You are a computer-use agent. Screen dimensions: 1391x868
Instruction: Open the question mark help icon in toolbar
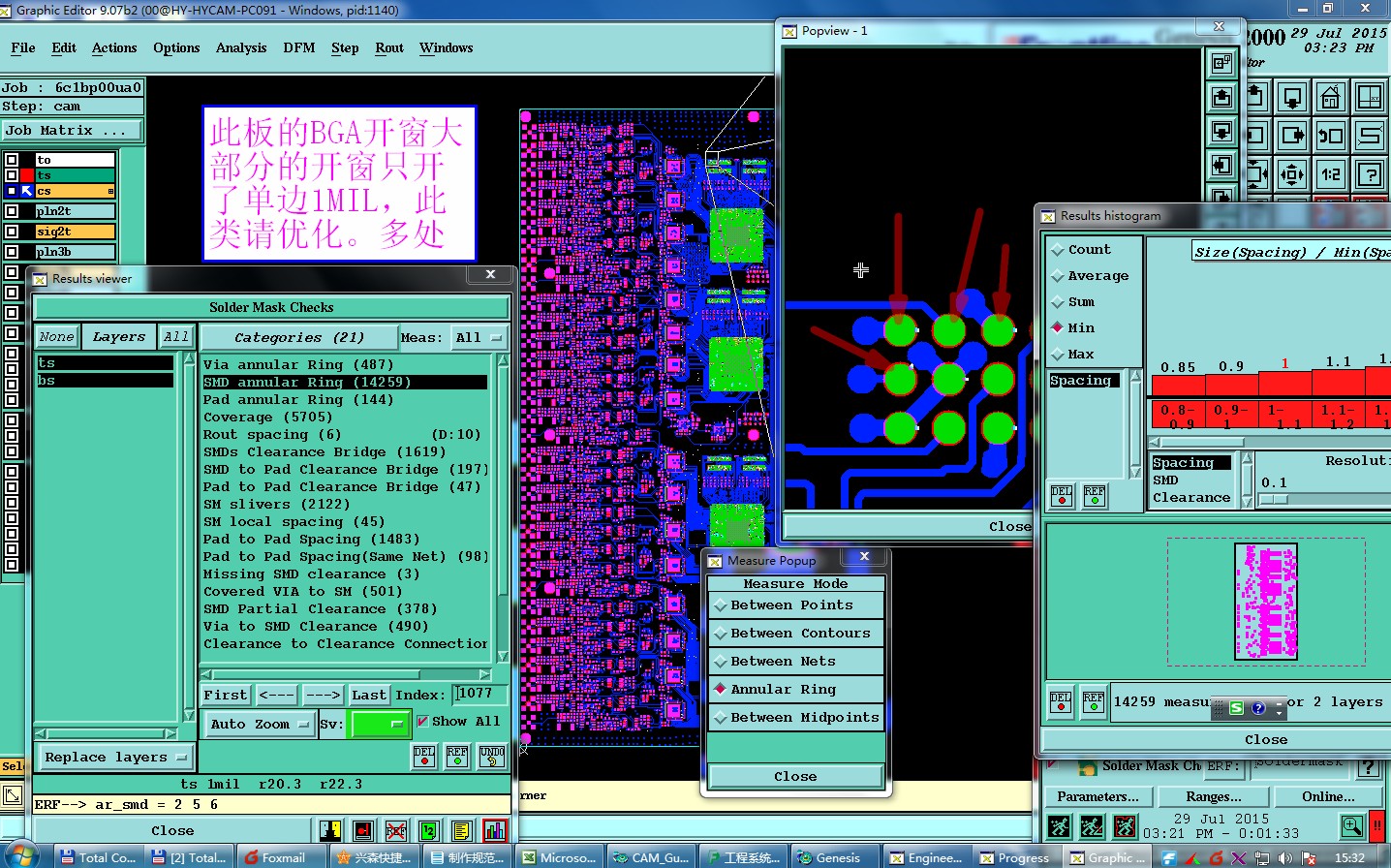(1370, 174)
